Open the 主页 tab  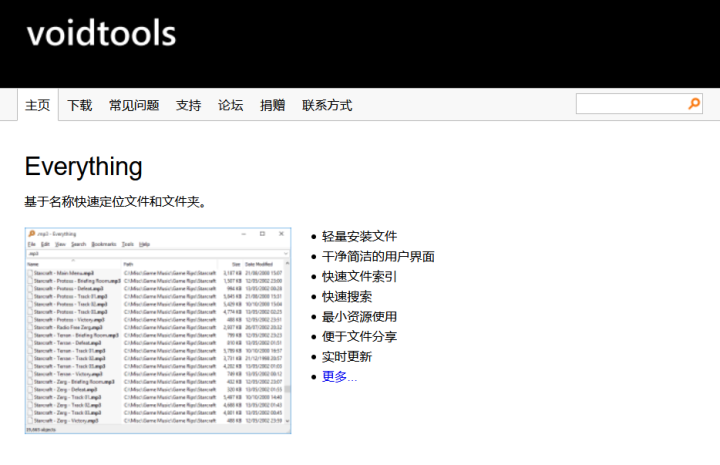pos(38,105)
